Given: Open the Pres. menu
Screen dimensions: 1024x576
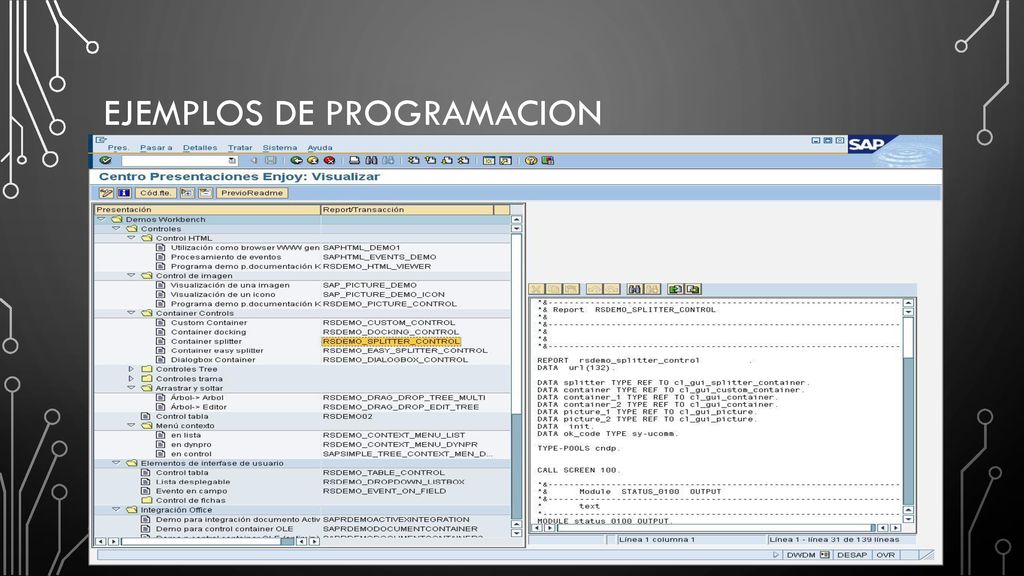Looking at the screenshot, I should [118, 148].
